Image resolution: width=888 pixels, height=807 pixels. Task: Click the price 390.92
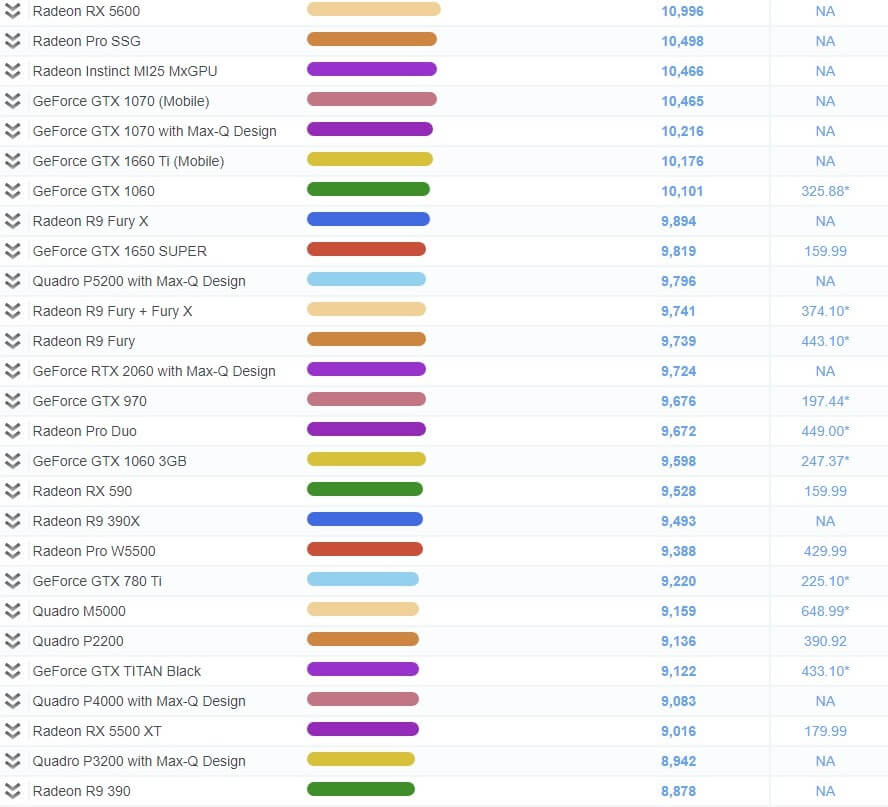(825, 642)
